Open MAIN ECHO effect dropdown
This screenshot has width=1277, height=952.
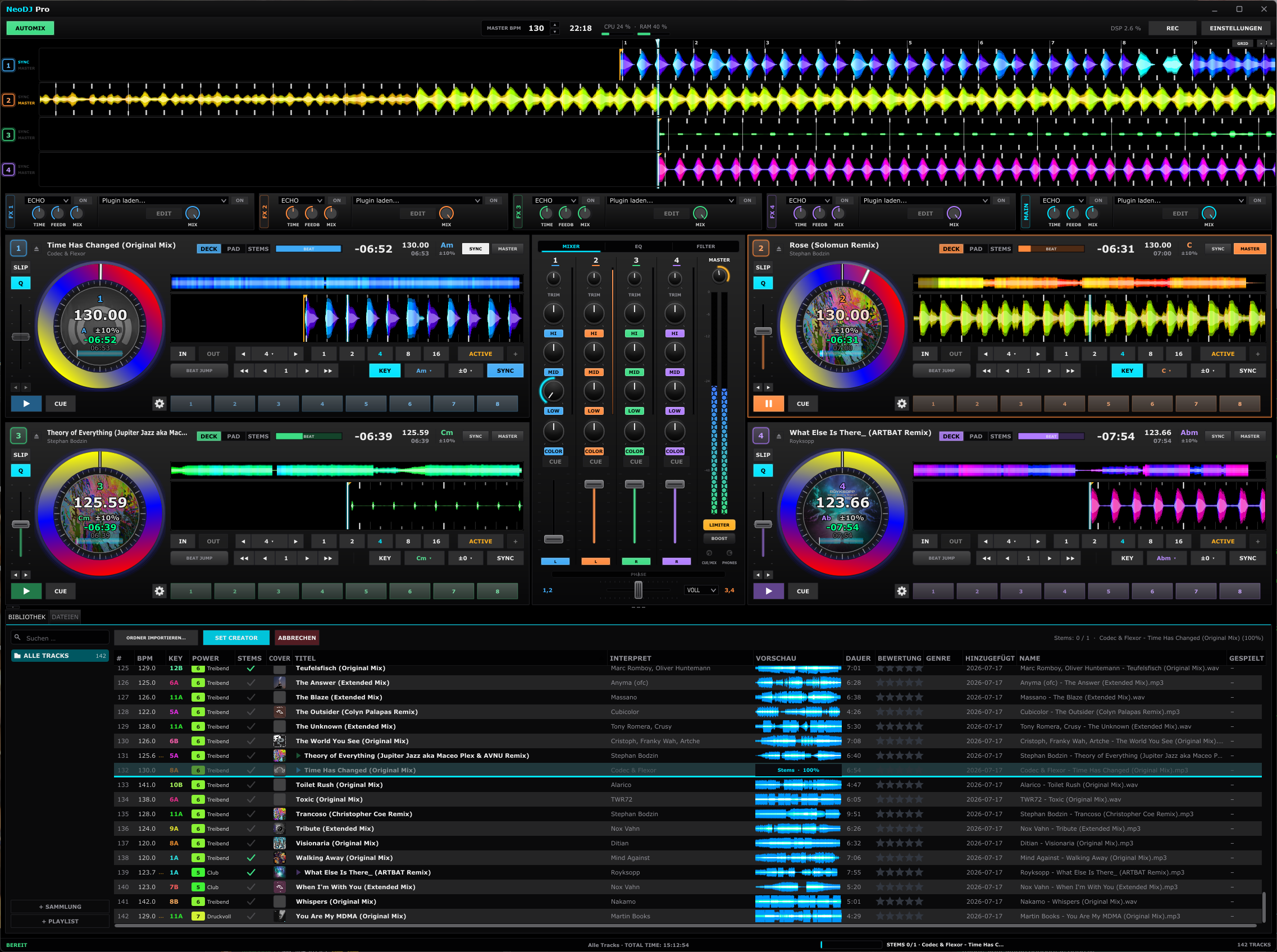click(x=1062, y=200)
